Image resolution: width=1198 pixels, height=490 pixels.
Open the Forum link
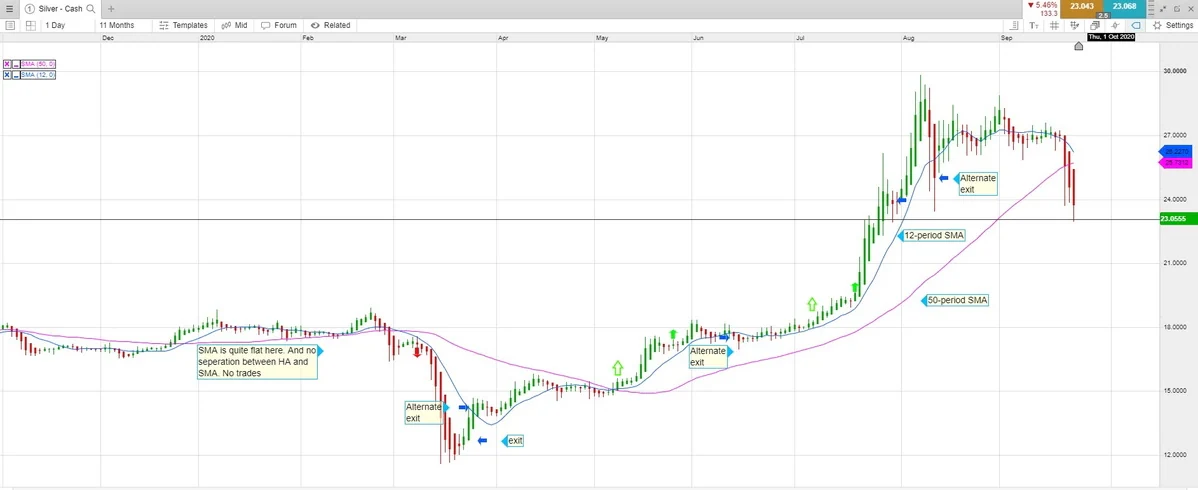click(x=280, y=25)
